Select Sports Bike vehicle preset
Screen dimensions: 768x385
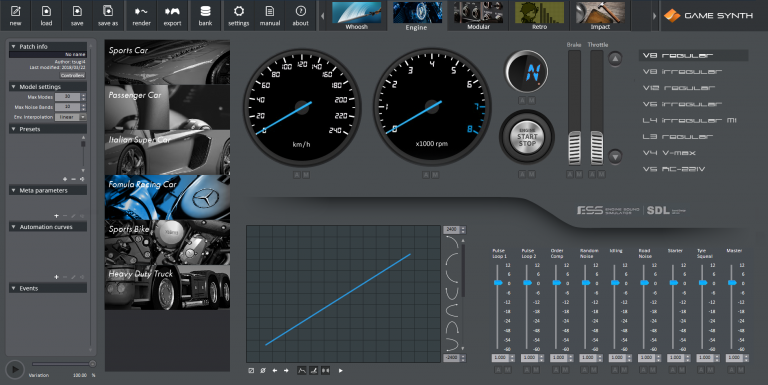coord(167,242)
